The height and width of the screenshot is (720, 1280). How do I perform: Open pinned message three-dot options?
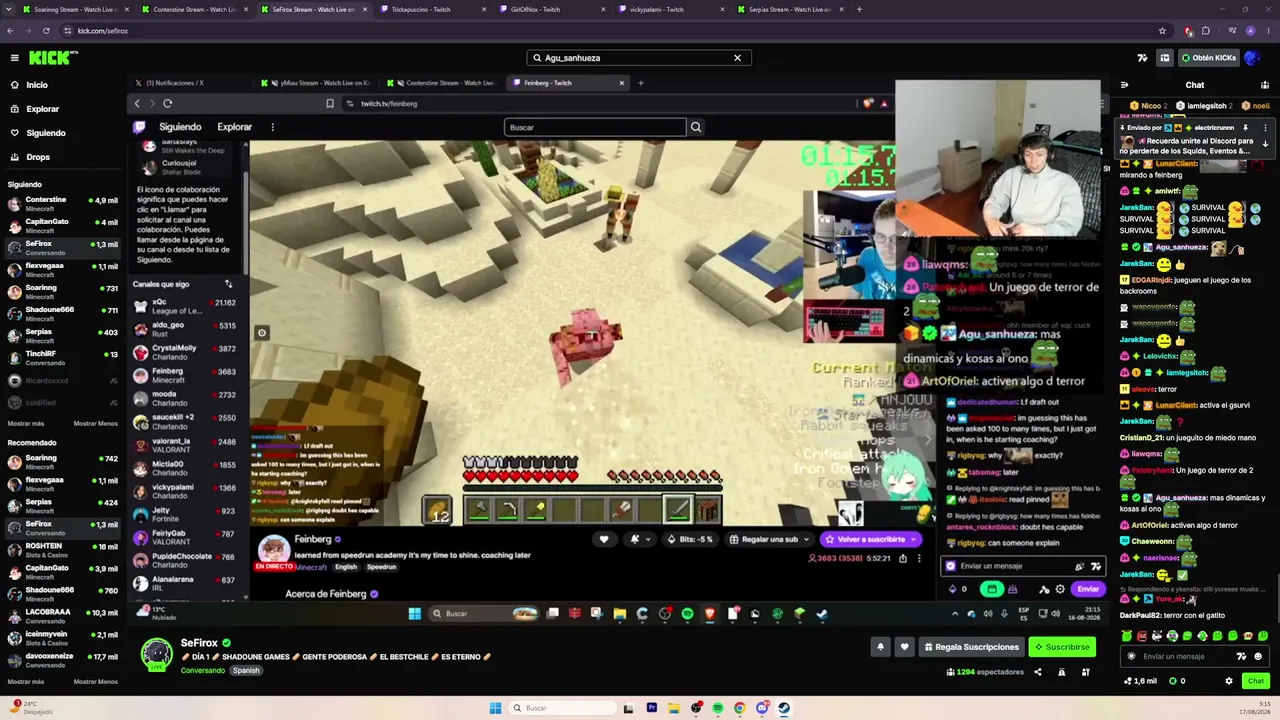(1265, 128)
